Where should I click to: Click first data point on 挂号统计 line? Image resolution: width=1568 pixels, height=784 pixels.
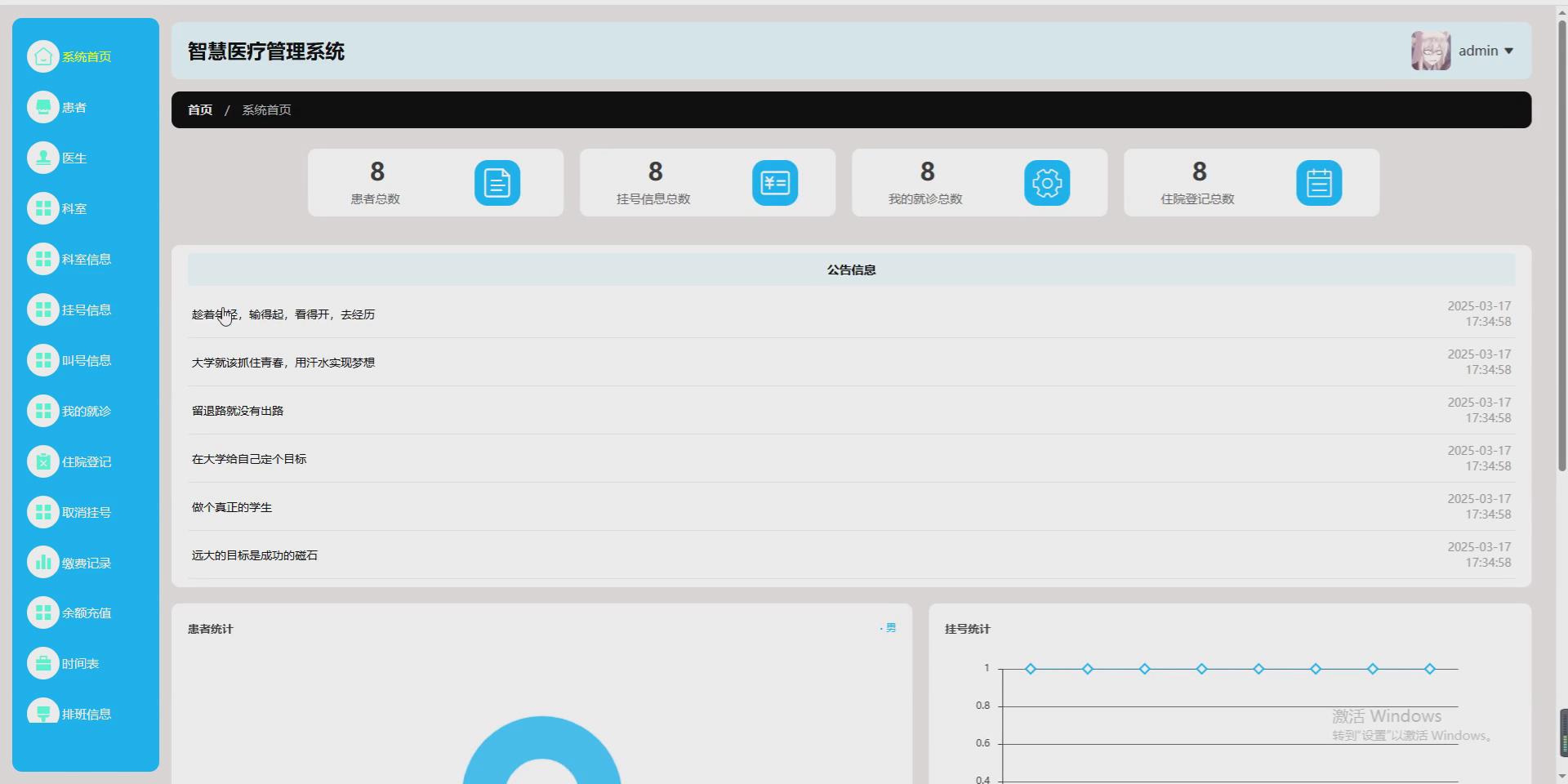pos(1031,669)
